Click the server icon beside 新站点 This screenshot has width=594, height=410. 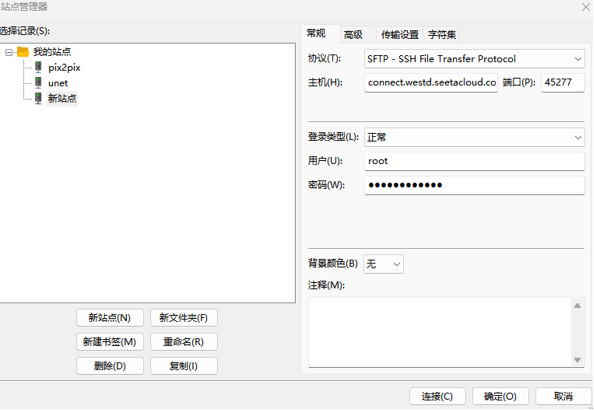38,99
